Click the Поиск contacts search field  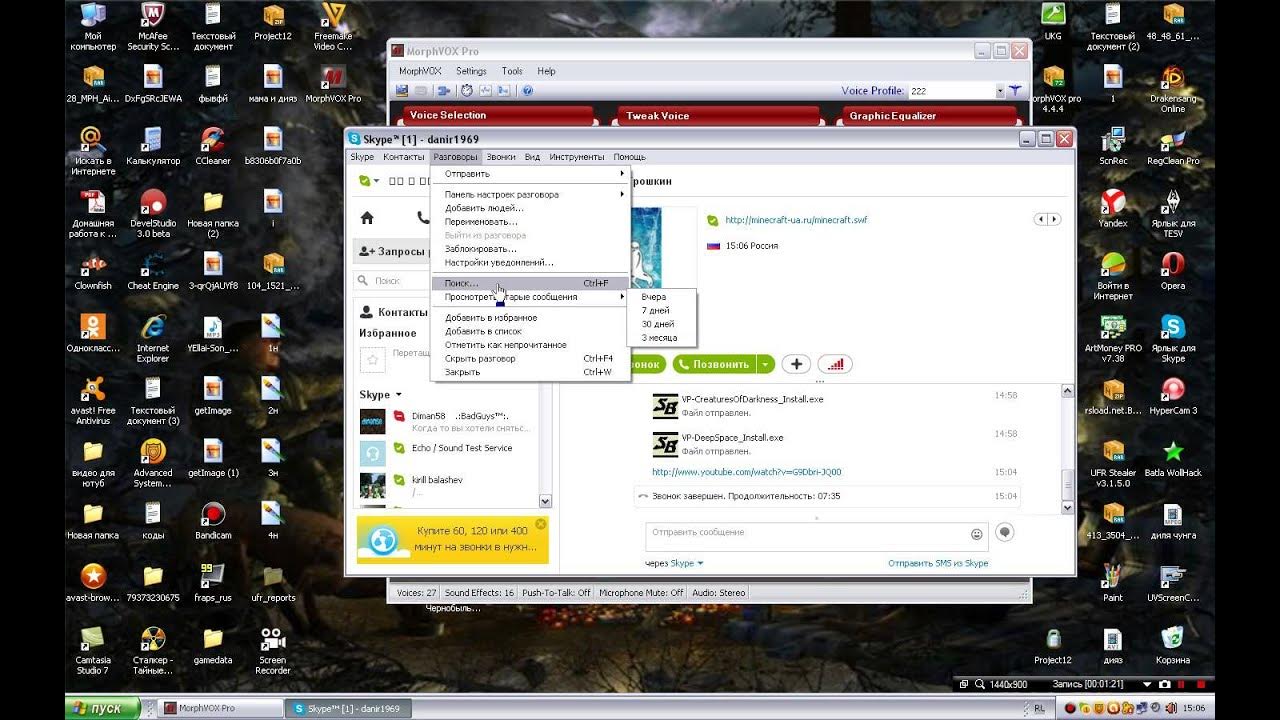pos(393,281)
